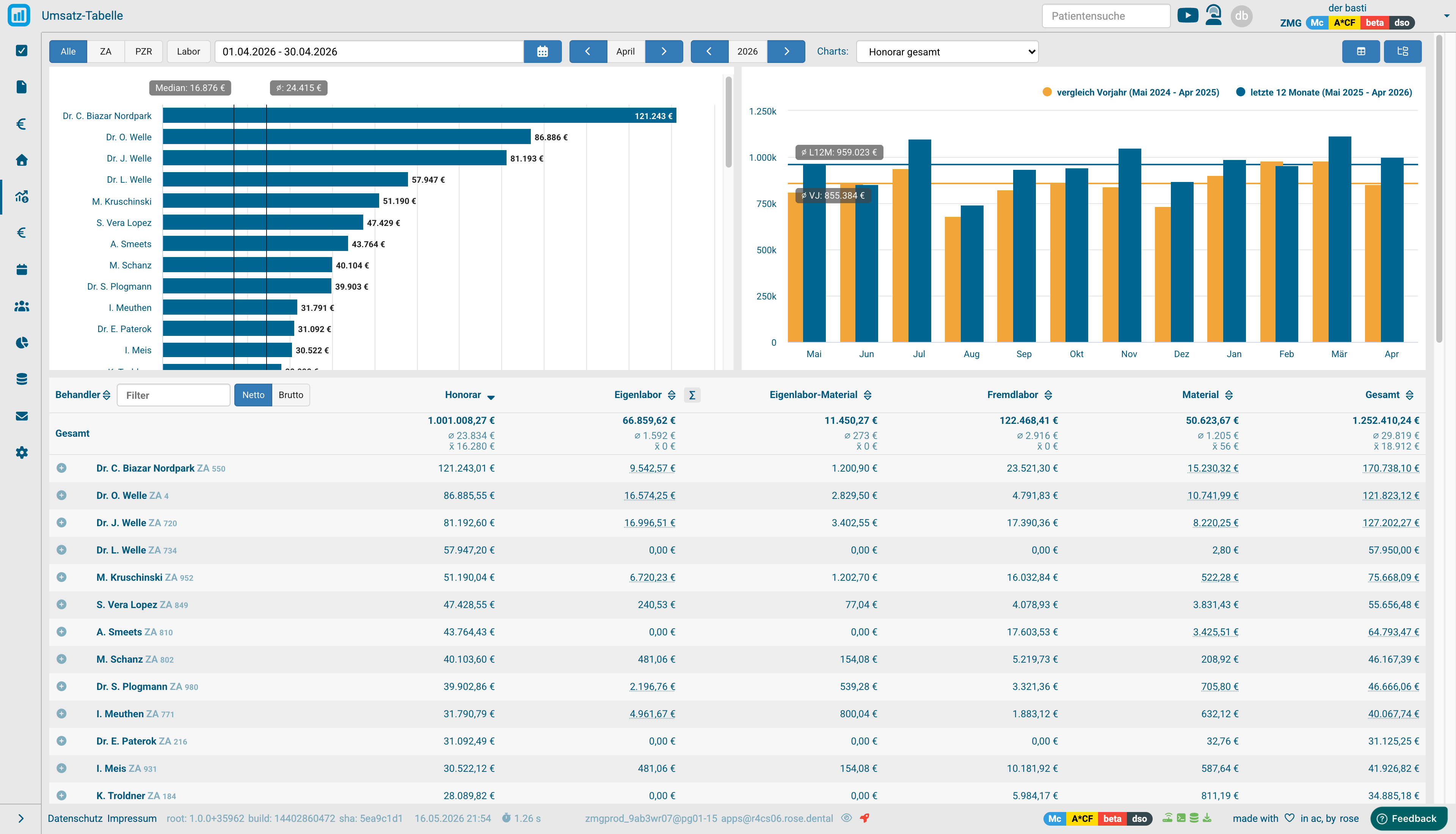Viewport: 1456px width, 834px height.
Task: Open the date picker calendar button
Action: [543, 52]
